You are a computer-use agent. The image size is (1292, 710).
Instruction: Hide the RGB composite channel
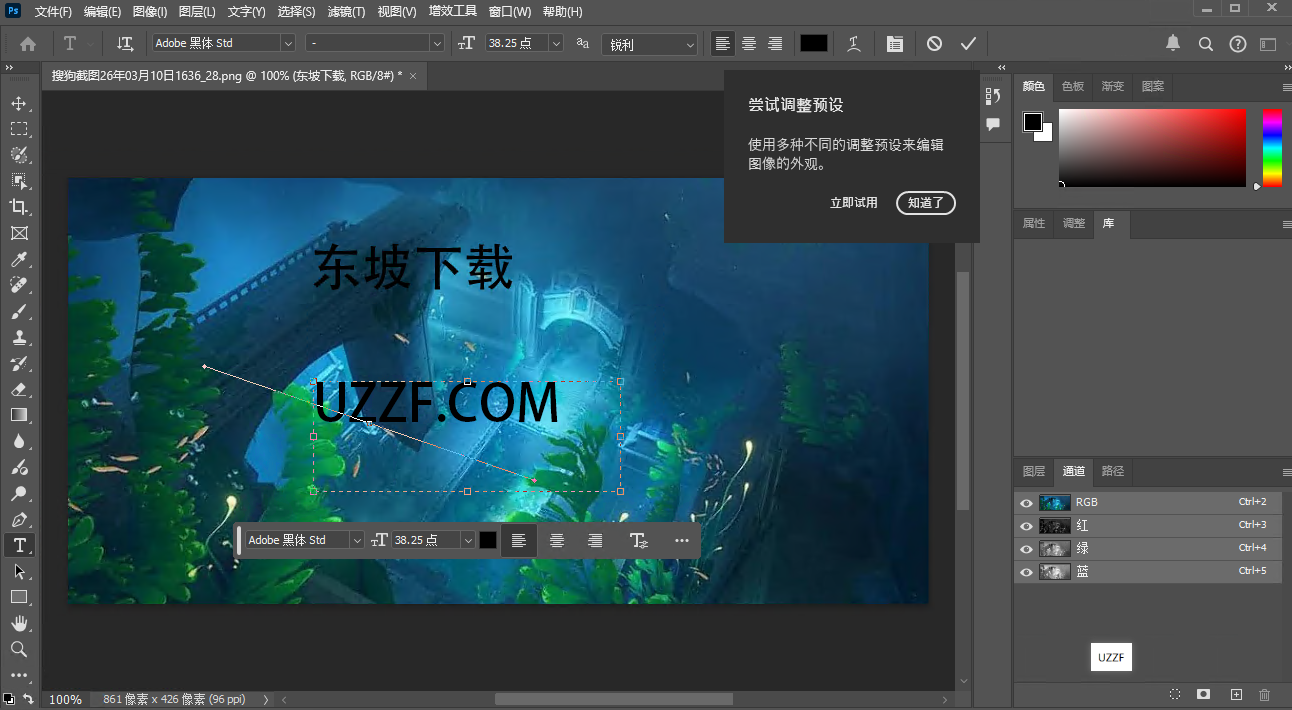pyautogui.click(x=1026, y=502)
